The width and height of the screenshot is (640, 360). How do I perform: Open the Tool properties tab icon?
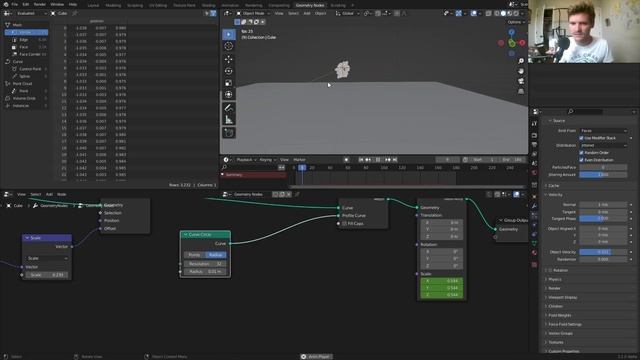point(534,124)
